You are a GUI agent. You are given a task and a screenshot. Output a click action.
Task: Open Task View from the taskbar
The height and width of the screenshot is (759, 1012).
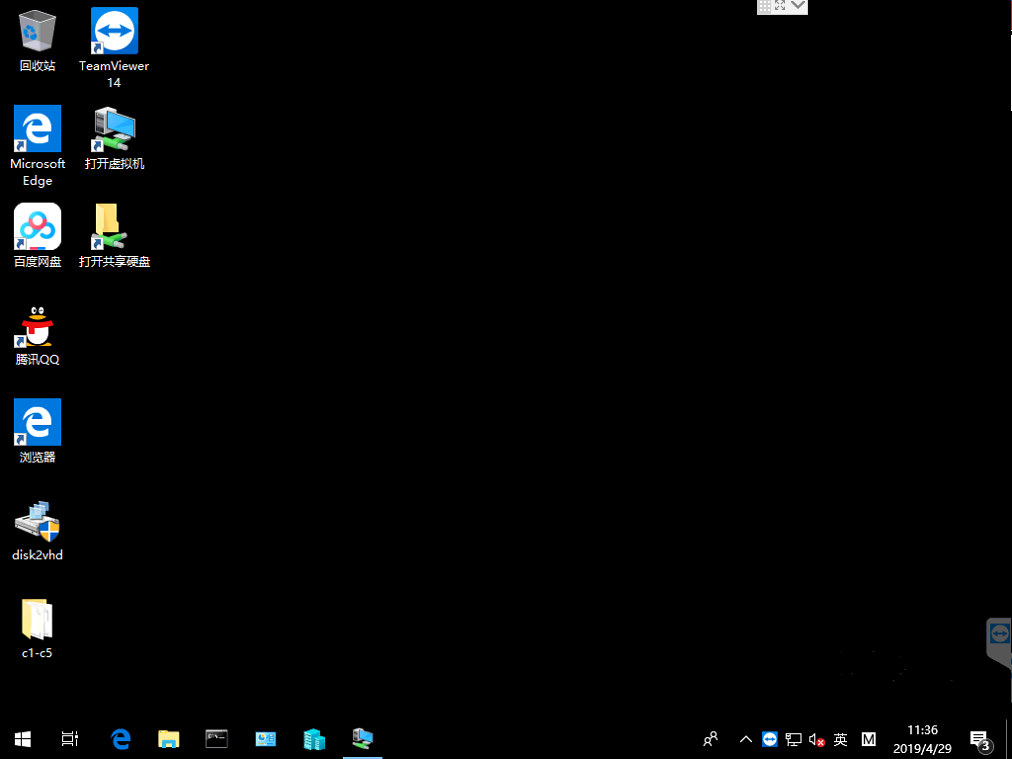[70, 738]
